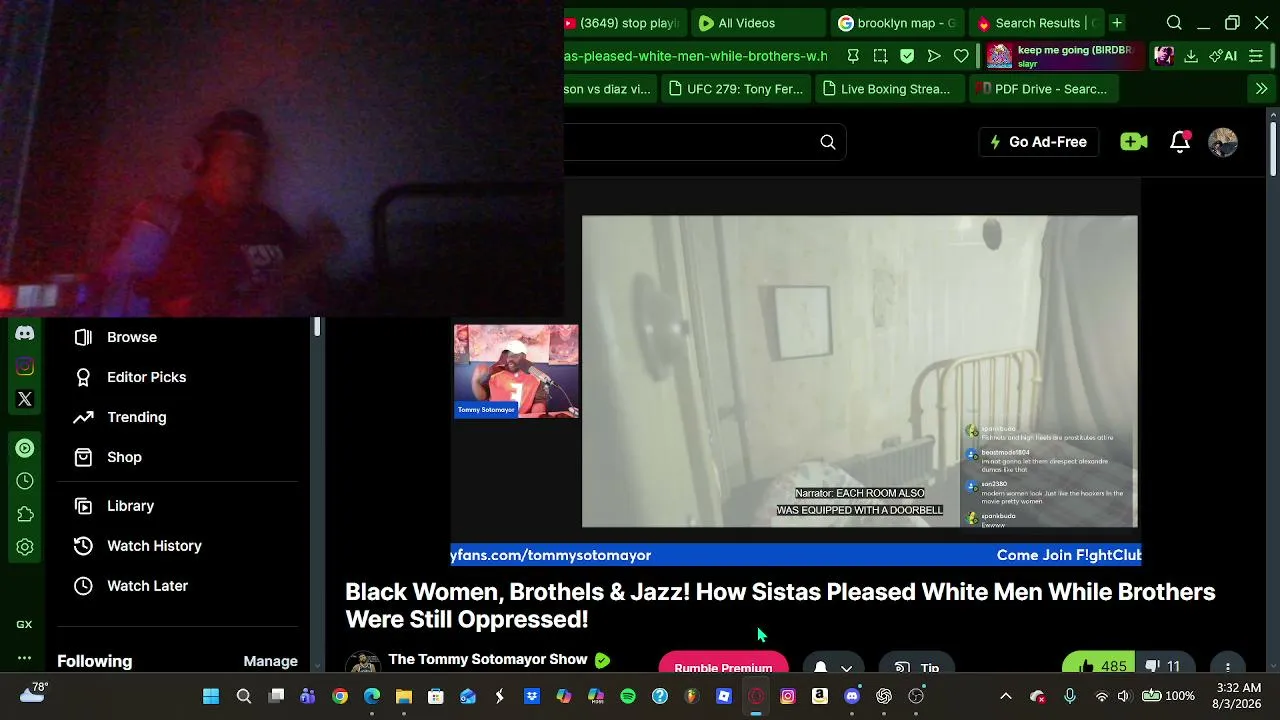
Task: Open Watch History in Rumble sidebar
Action: [x=154, y=546]
